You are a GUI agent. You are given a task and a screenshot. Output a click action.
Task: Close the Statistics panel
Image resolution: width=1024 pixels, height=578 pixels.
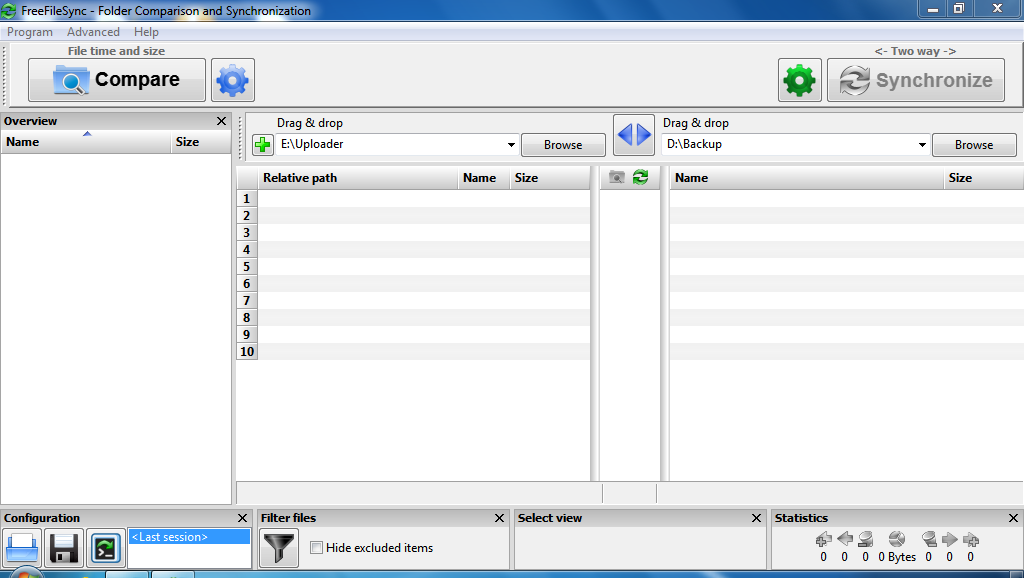tap(1014, 518)
